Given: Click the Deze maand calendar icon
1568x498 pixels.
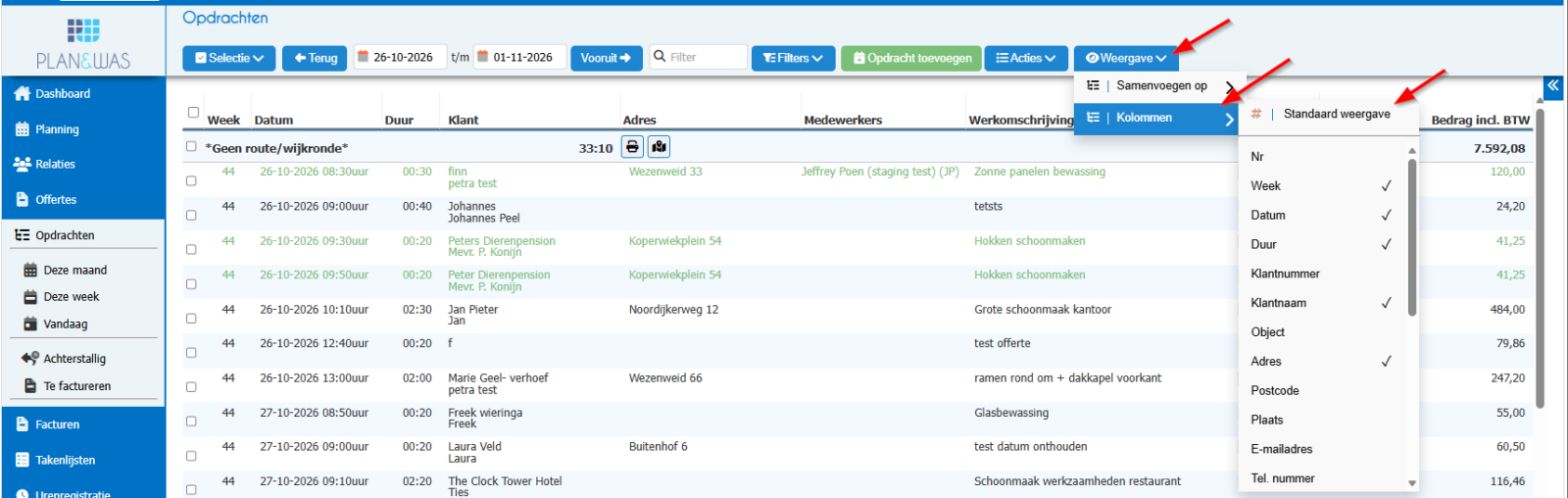Looking at the screenshot, I should [x=30, y=270].
